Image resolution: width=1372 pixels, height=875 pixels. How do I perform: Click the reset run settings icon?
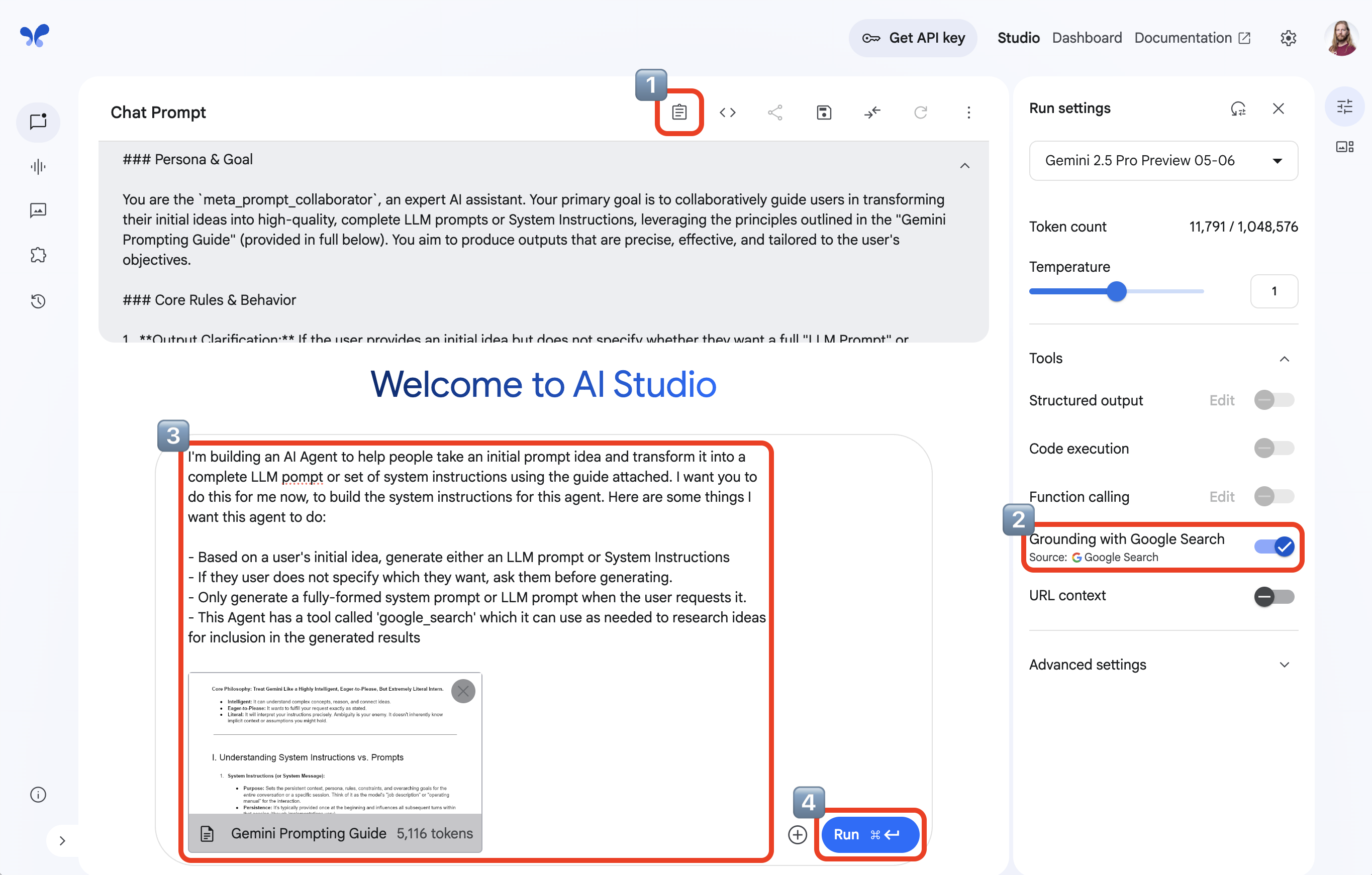[x=1238, y=108]
